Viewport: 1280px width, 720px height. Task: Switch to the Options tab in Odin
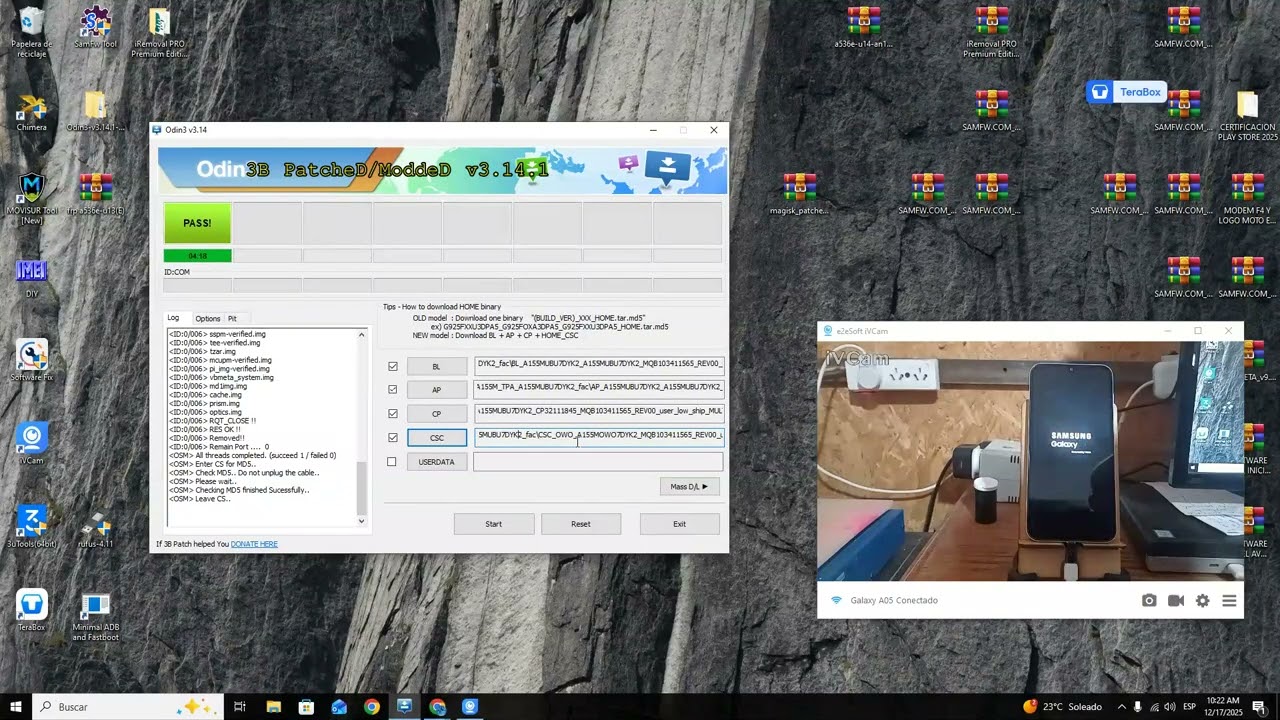(x=207, y=319)
